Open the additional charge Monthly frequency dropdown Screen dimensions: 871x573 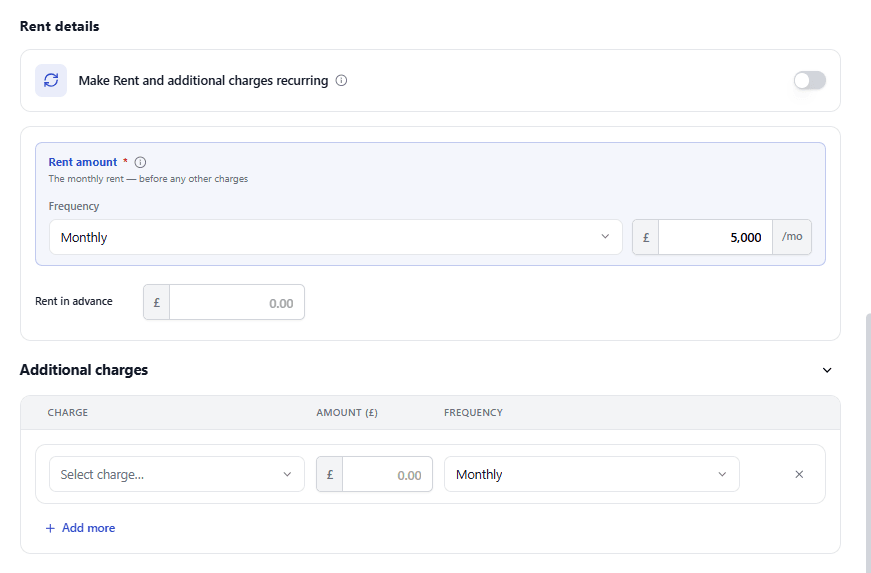(x=592, y=474)
